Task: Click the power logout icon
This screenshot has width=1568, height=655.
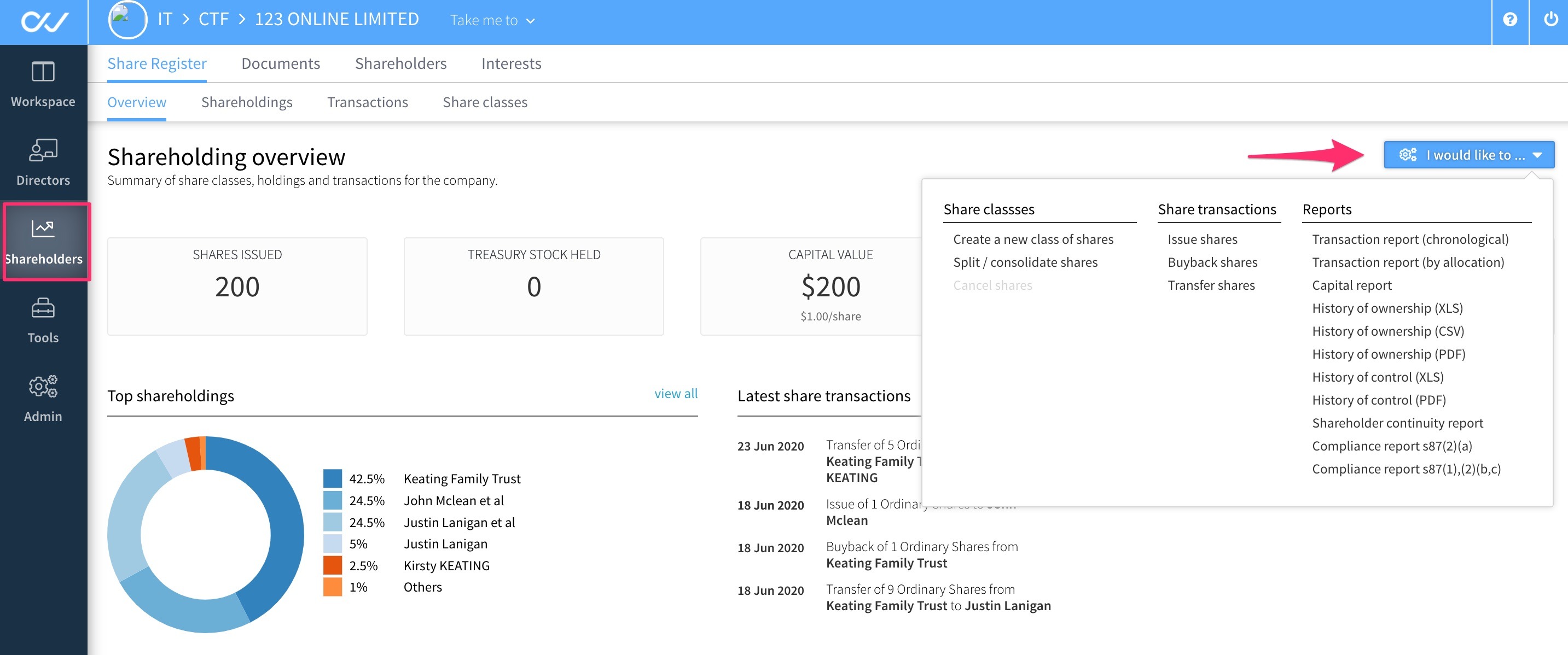Action: 1550,20
